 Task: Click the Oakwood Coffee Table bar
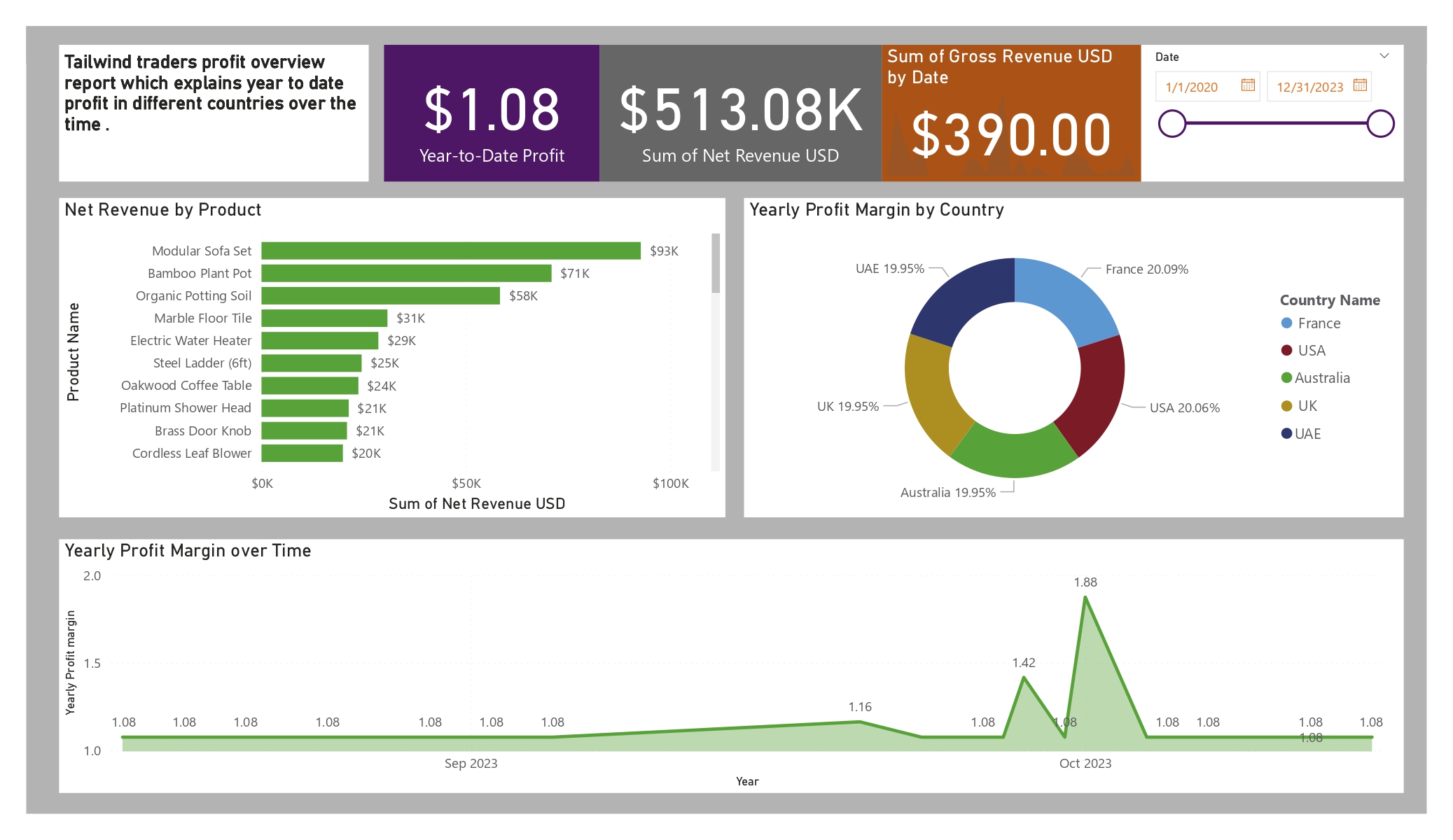tap(310, 386)
